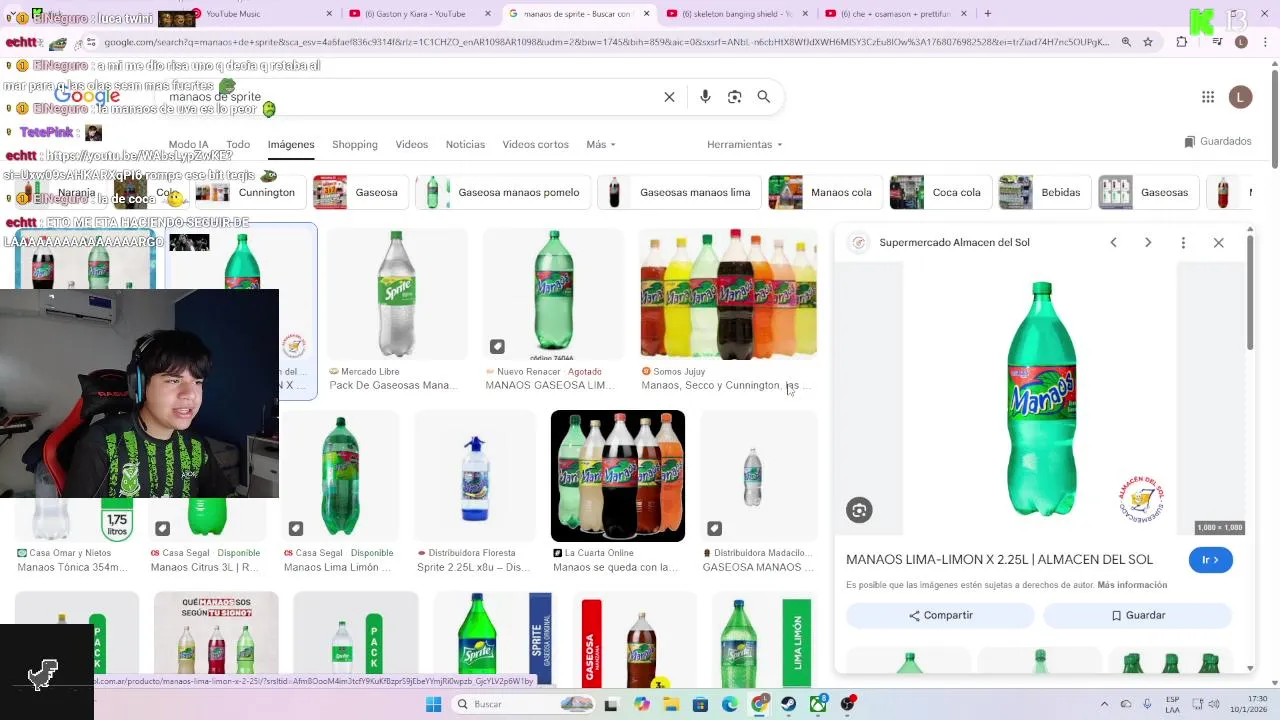Open La Cuarta Online Manaos image
The width and height of the screenshot is (1280, 720).
(x=618, y=476)
